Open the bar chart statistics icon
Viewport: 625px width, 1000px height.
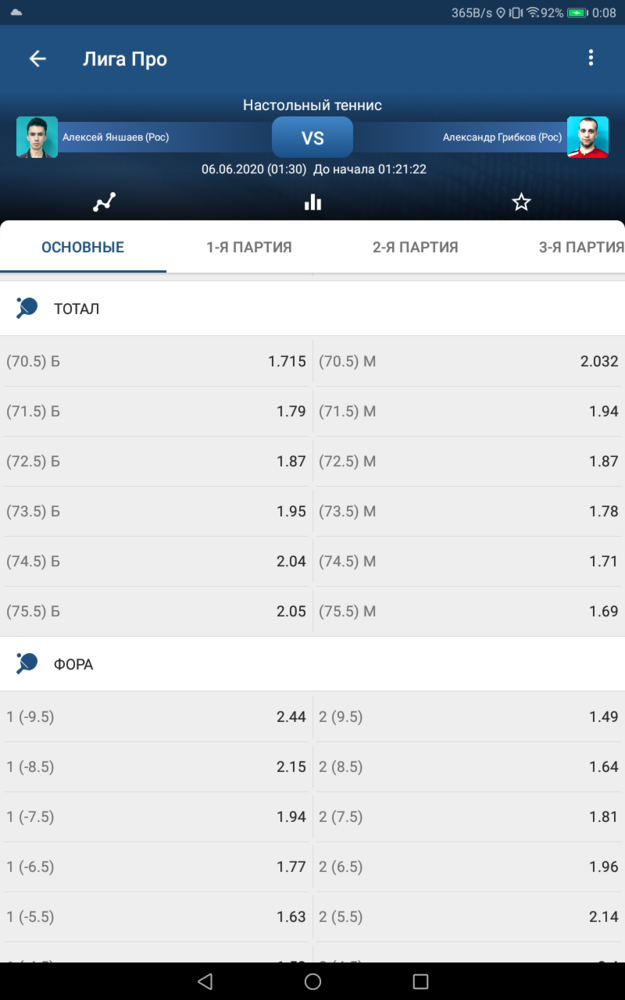[x=312, y=203]
